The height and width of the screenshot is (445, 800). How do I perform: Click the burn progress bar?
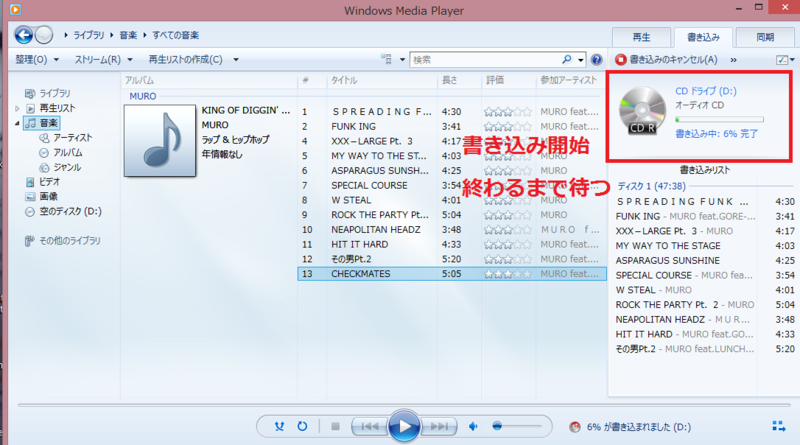[x=719, y=119]
